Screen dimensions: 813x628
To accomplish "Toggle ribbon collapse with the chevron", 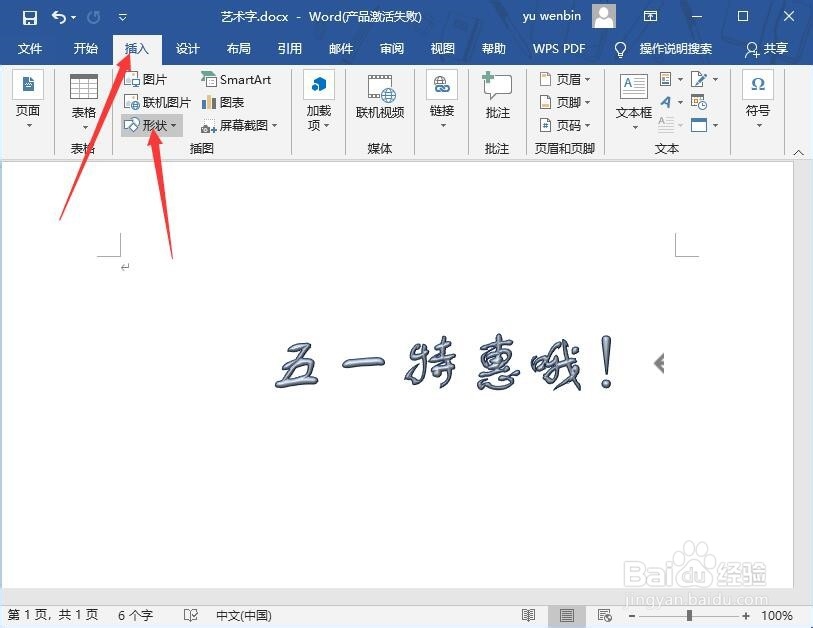I will 797,151.
